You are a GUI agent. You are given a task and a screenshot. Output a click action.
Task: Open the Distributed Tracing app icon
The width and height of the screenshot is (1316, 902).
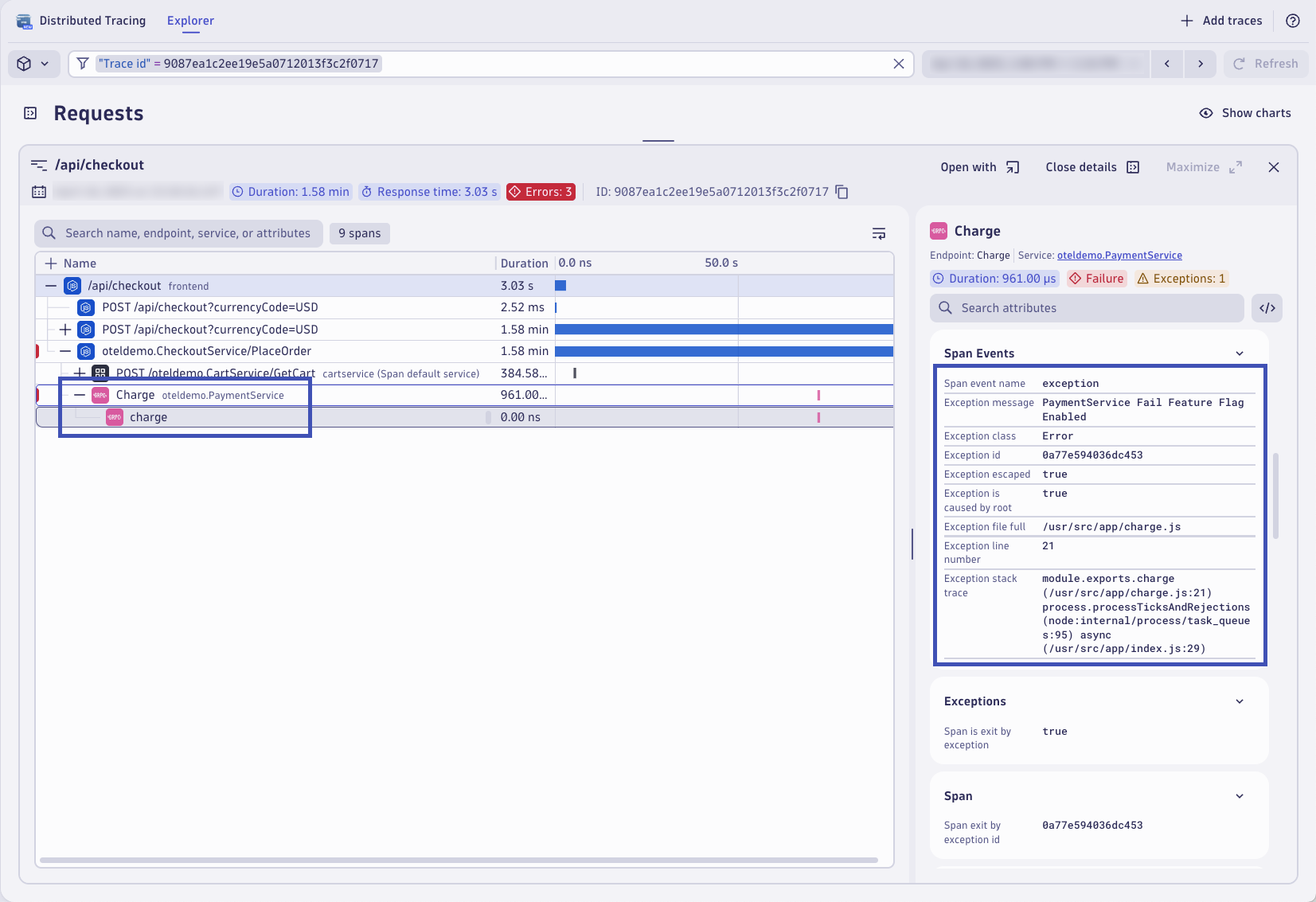pyautogui.click(x=24, y=21)
